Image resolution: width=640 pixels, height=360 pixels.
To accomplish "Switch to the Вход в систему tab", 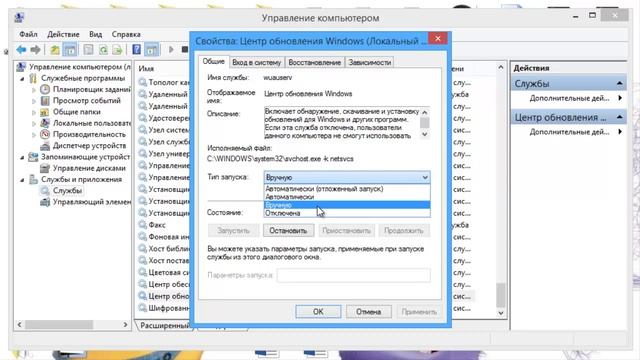I will 257,62.
